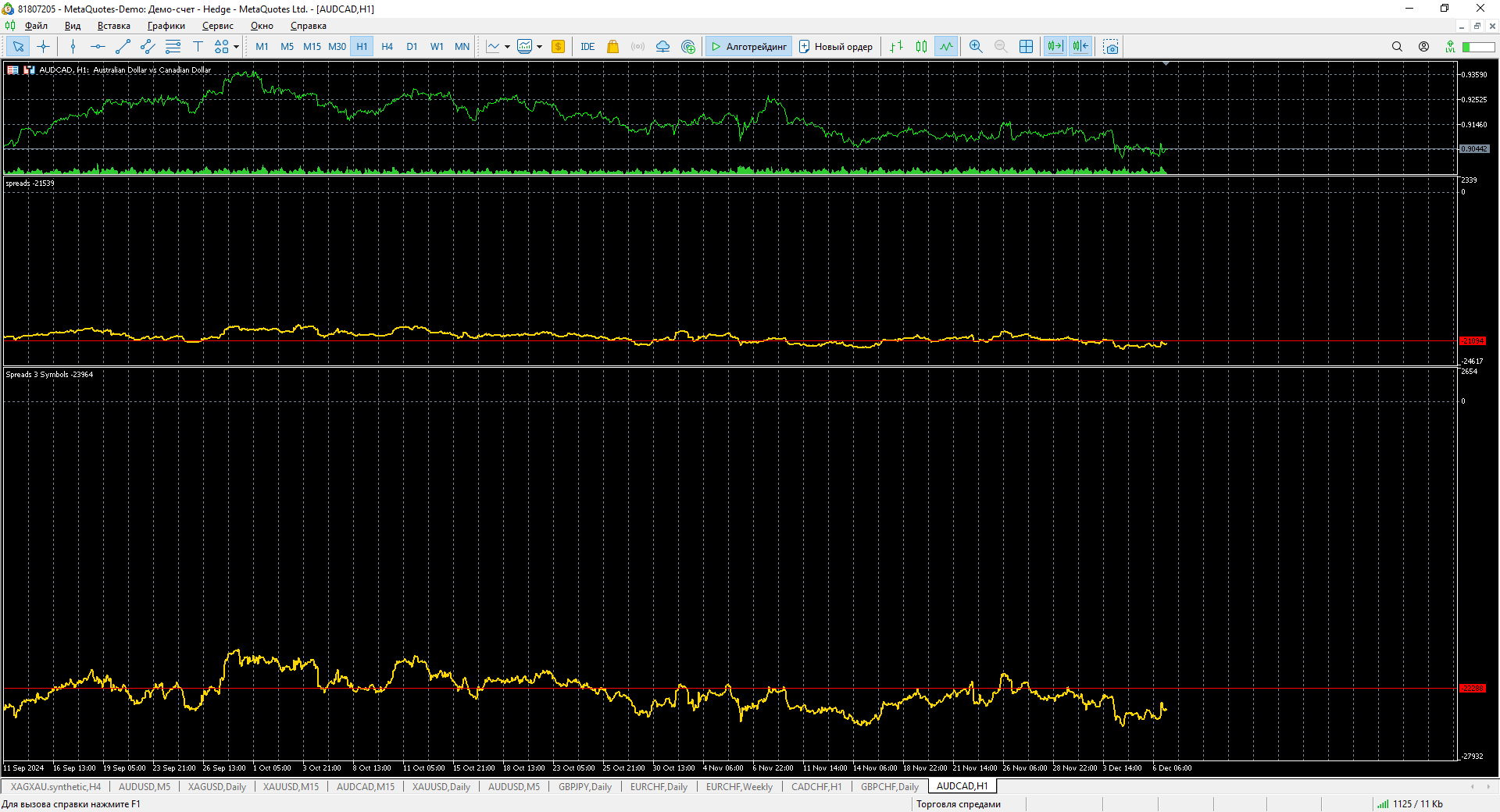Open the user account profile icon
Screen dimensions: 1500x812
click(x=1423, y=47)
